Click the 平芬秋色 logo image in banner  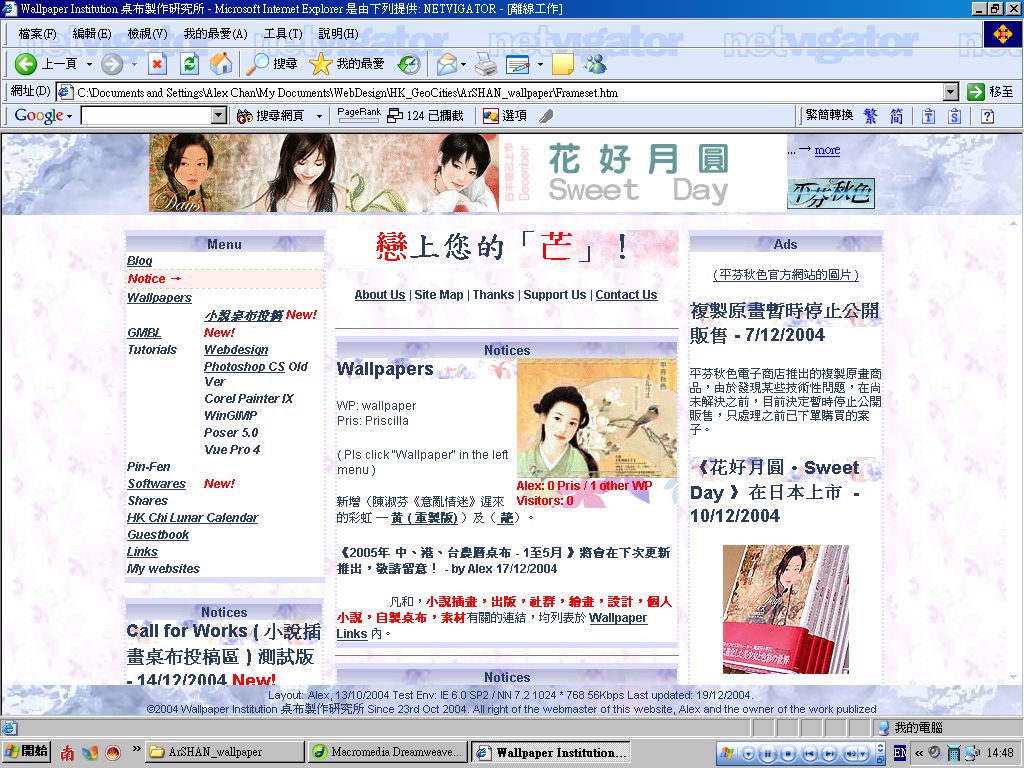(831, 193)
